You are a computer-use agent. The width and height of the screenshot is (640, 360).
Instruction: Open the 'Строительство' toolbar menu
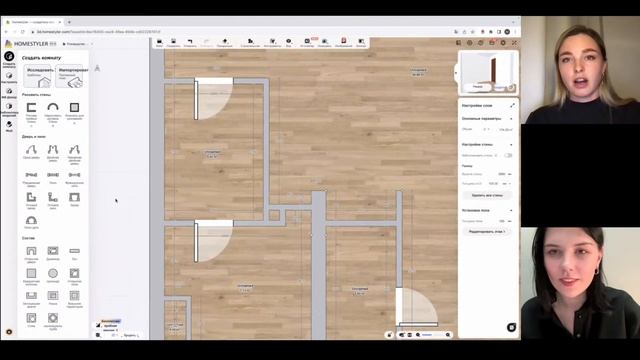pos(250,42)
